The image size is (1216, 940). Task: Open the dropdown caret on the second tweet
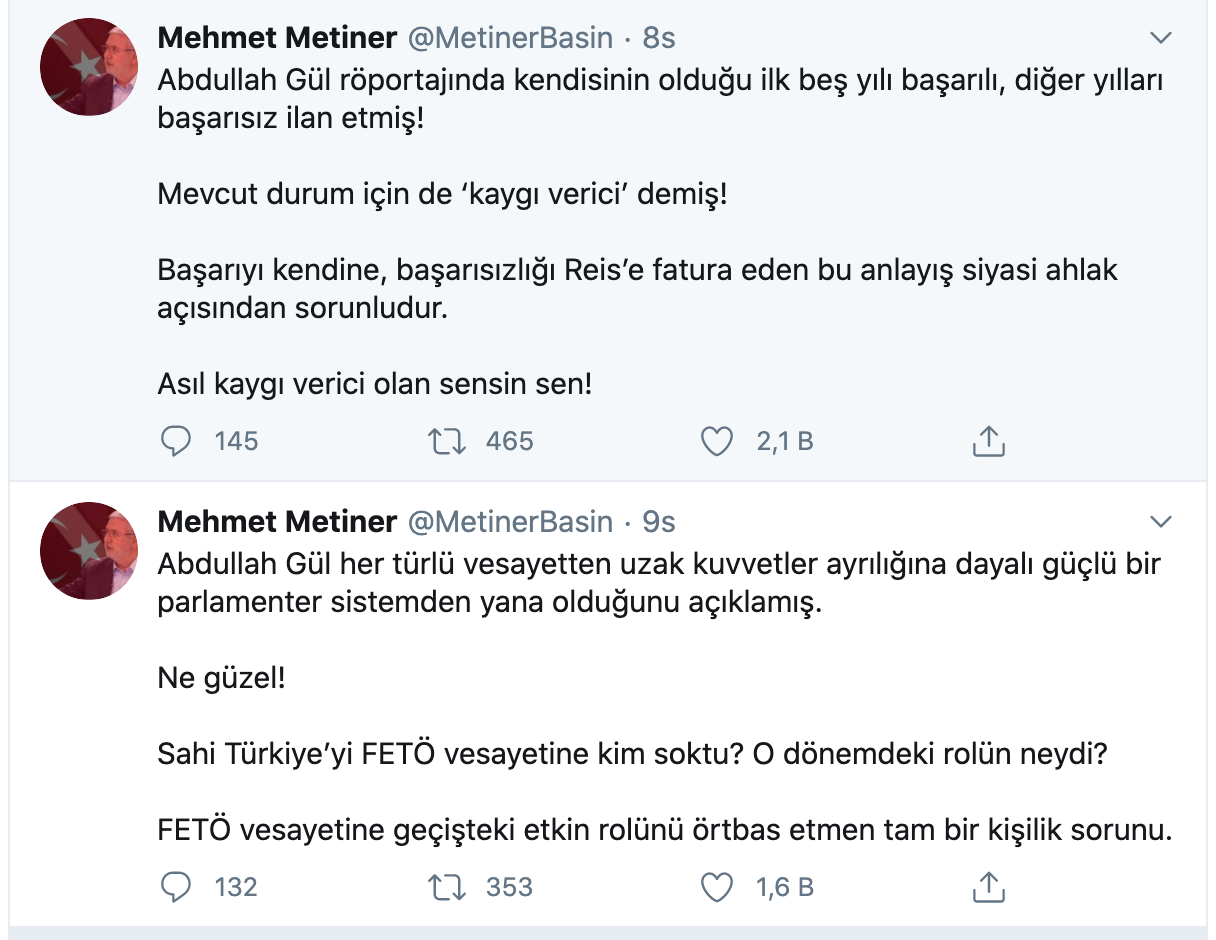tap(1161, 520)
